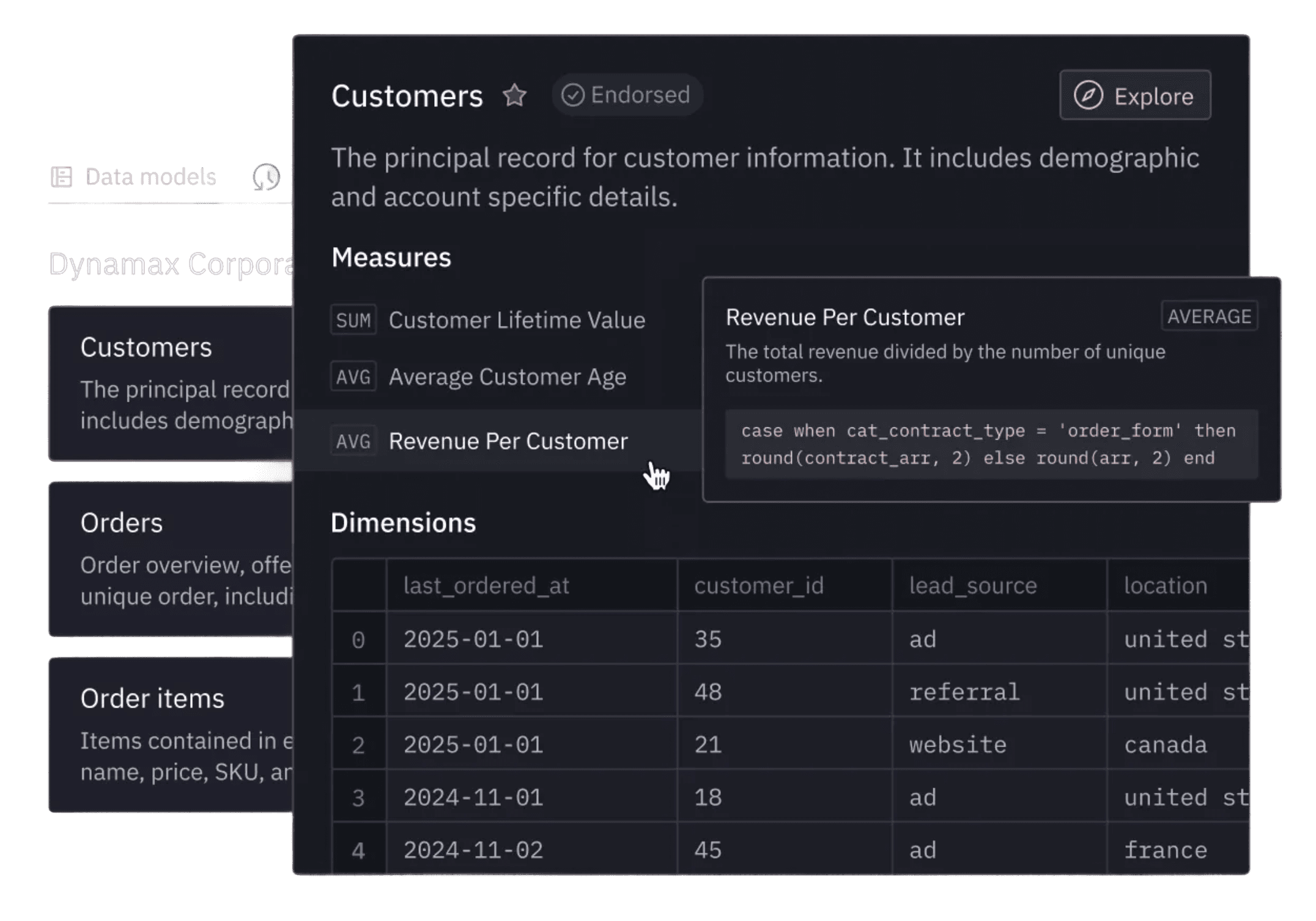Select the Customer Lifetime Value measure

point(517,320)
